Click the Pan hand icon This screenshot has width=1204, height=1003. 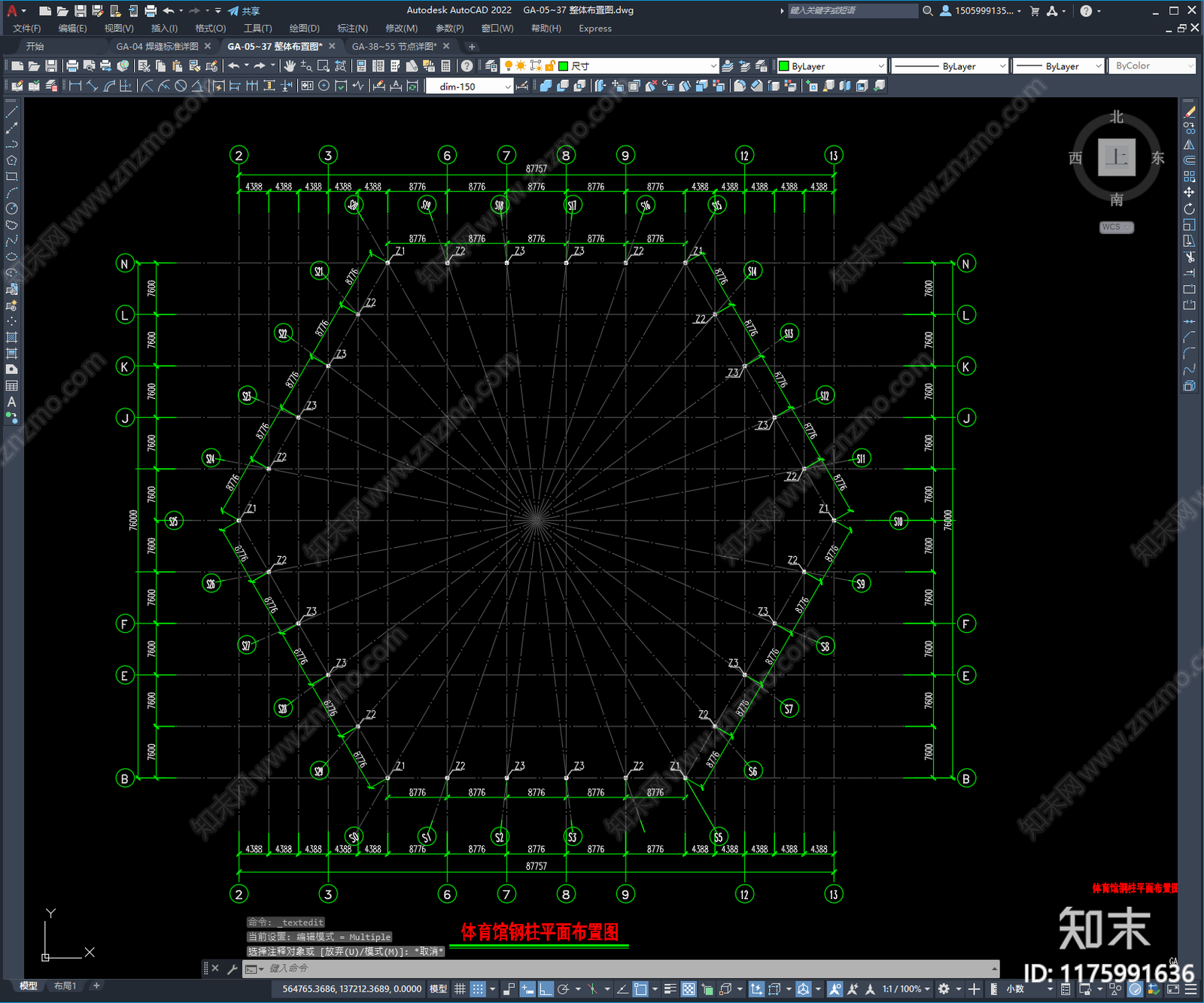pos(290,66)
